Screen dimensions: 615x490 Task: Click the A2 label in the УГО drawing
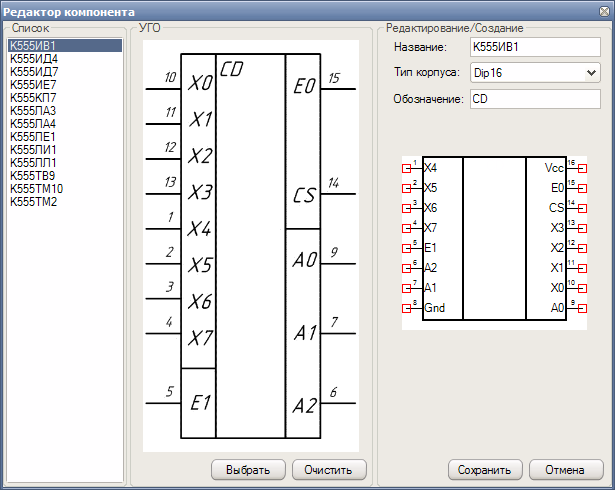click(x=305, y=406)
